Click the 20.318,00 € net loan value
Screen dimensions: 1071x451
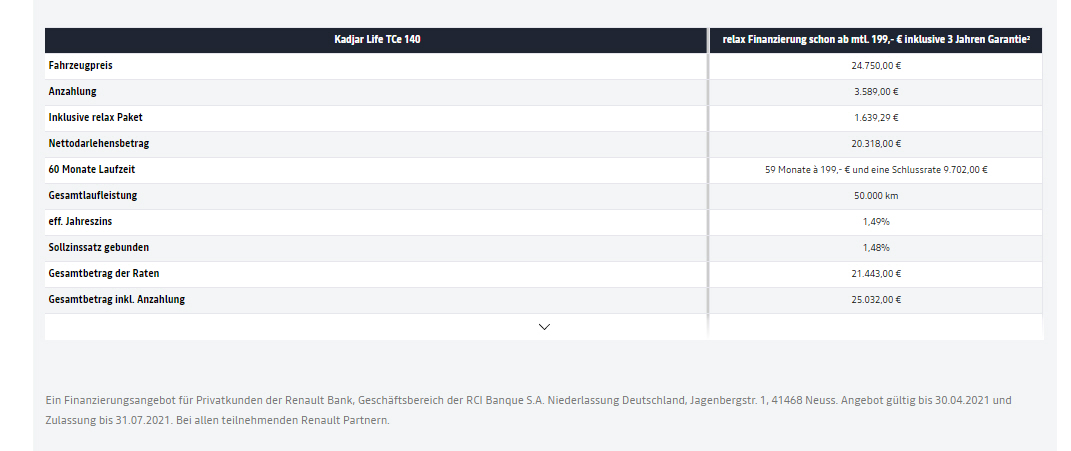[x=876, y=144]
